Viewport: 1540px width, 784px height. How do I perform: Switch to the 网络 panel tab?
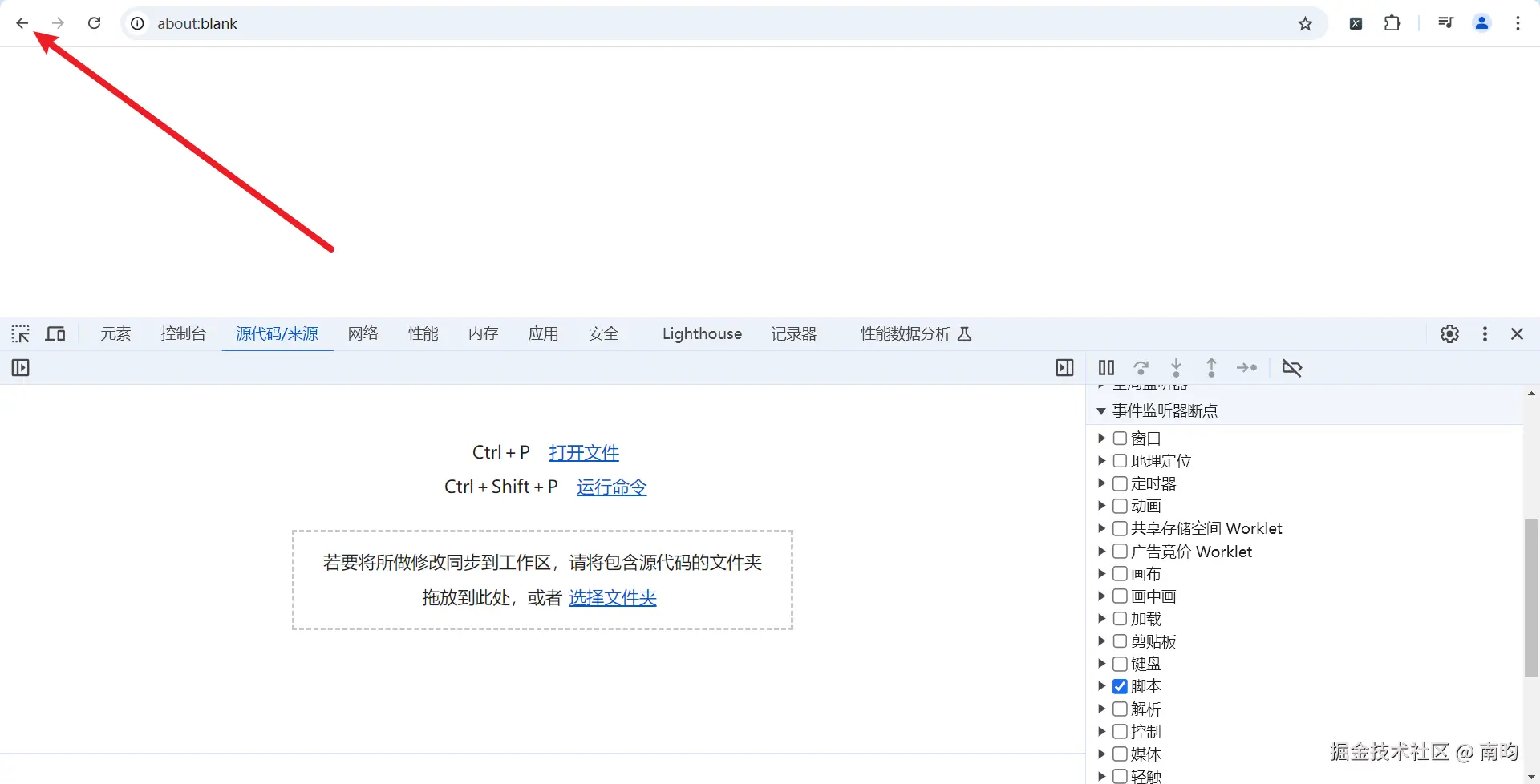tap(363, 333)
